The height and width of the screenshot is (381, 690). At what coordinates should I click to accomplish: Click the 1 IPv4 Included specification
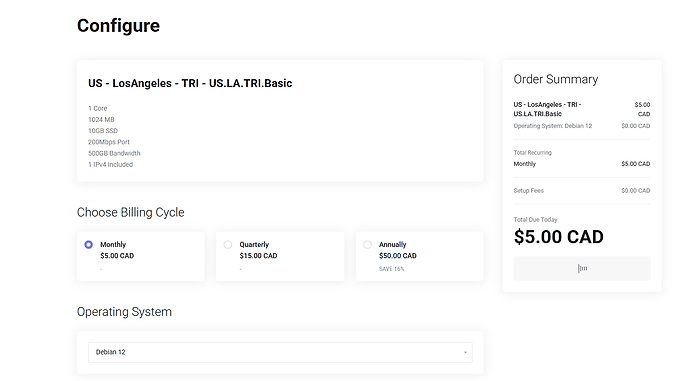click(x=110, y=165)
